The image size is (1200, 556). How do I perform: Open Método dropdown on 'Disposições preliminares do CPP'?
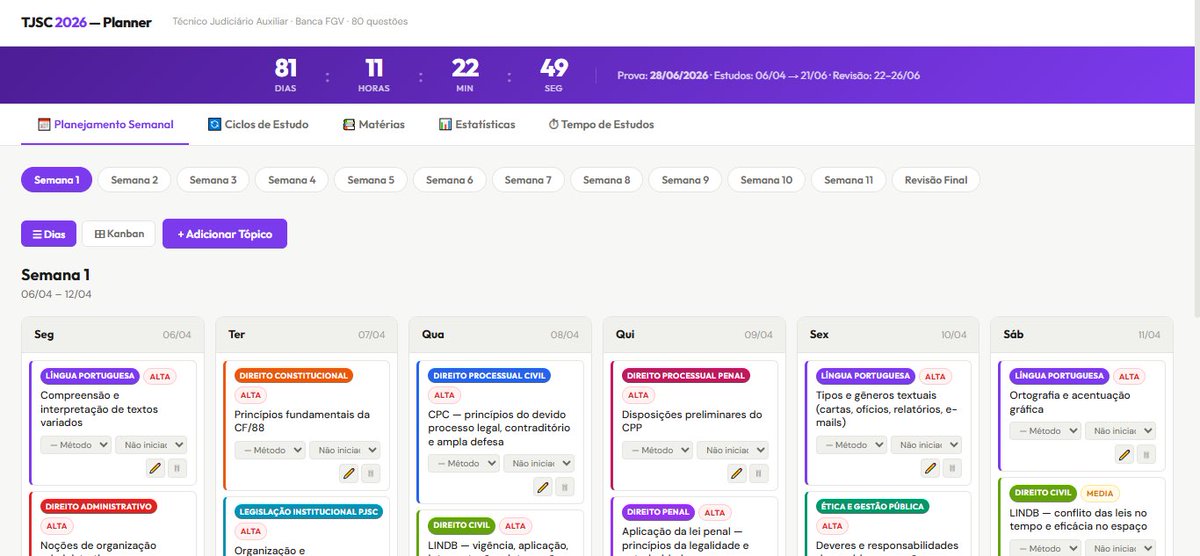pyautogui.click(x=657, y=450)
